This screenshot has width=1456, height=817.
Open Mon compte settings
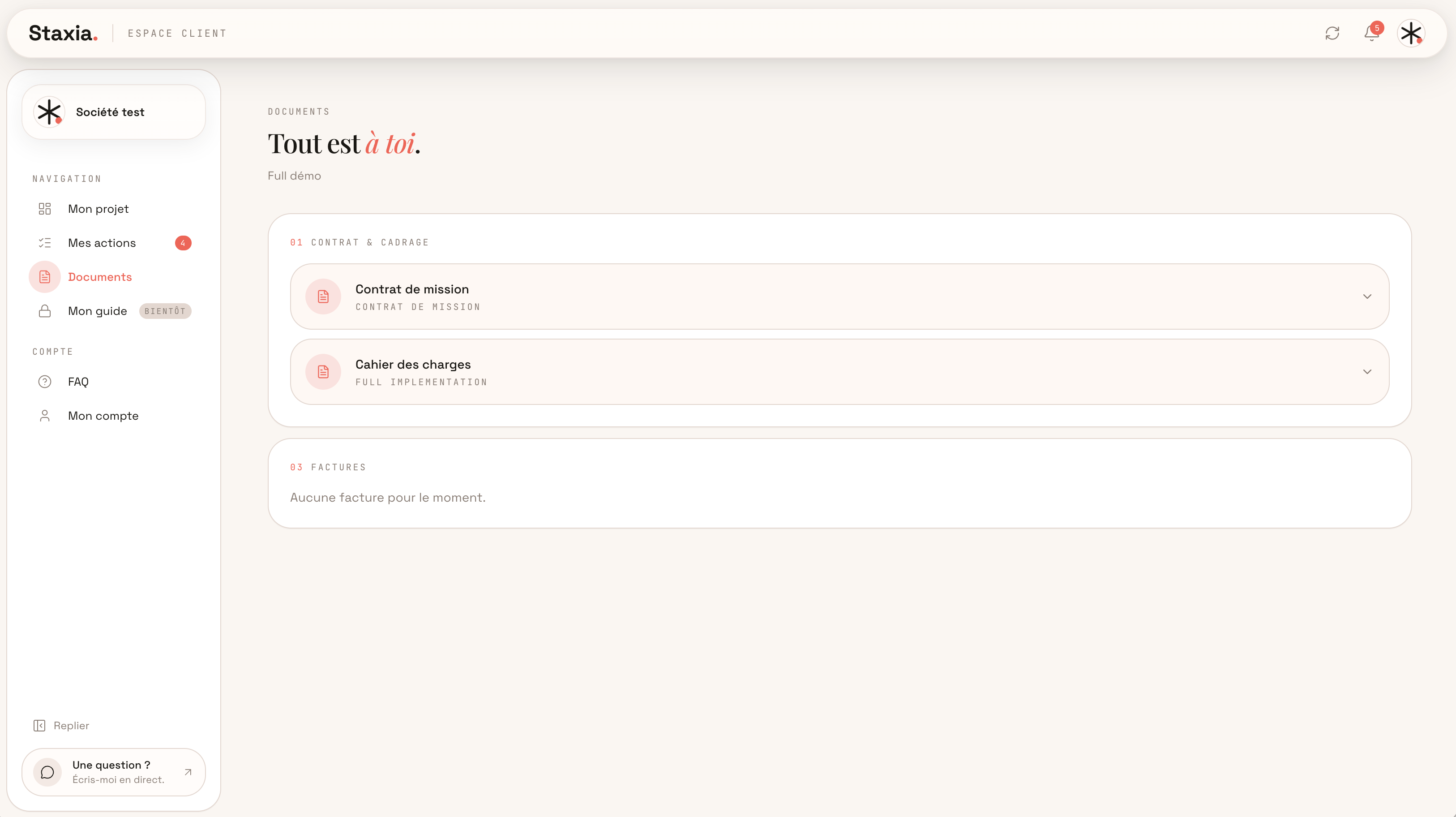pyautogui.click(x=114, y=416)
